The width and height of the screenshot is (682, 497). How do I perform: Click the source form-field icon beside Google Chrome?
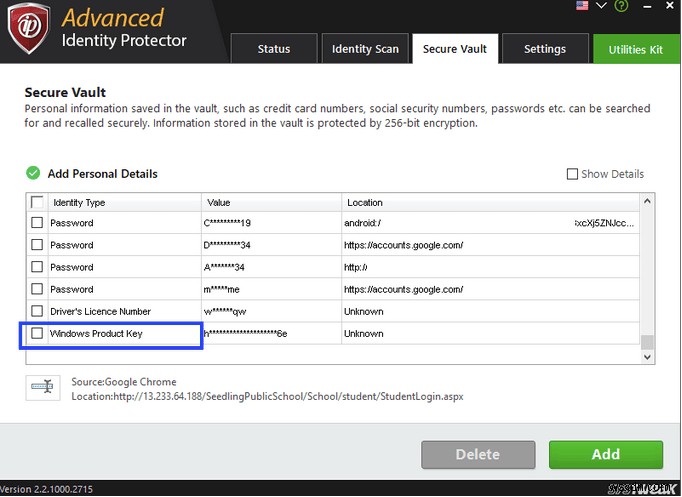click(42, 387)
